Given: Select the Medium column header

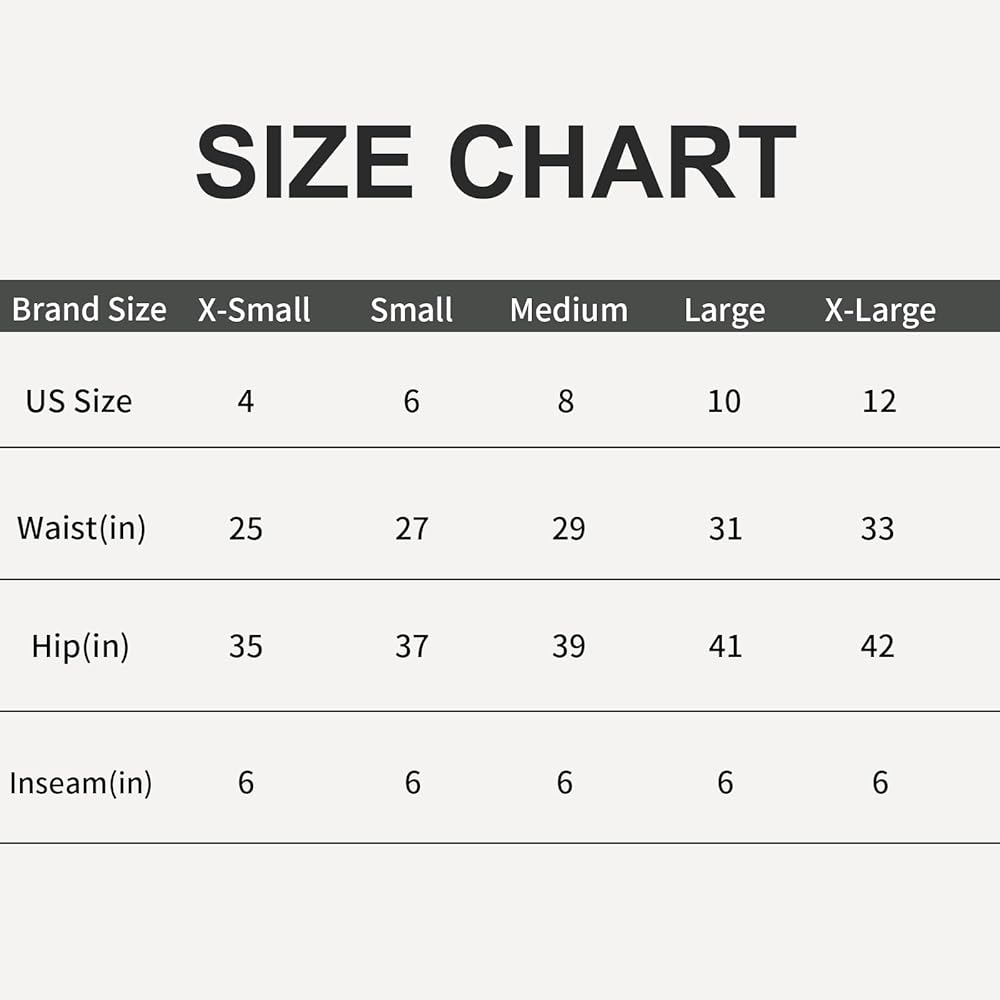Looking at the screenshot, I should pos(569,309).
